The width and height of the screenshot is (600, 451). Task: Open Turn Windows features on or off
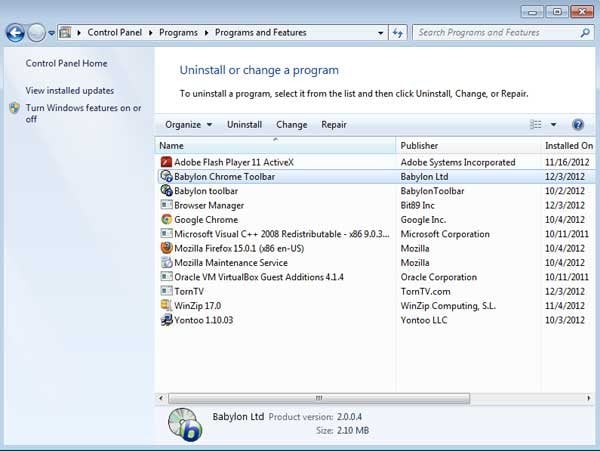coord(83,114)
